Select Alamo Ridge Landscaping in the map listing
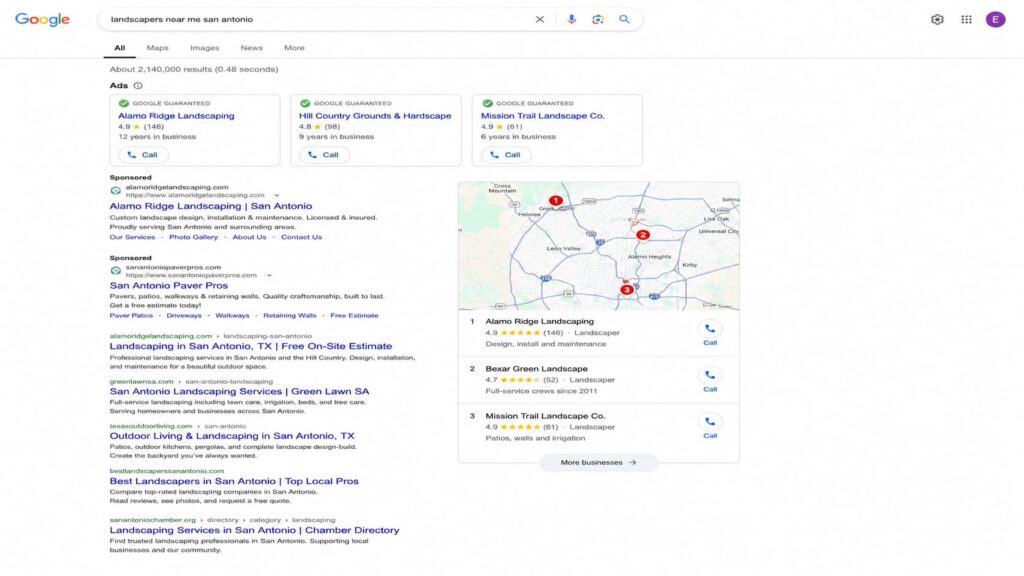Viewport: 1024px width, 576px height. [539, 321]
